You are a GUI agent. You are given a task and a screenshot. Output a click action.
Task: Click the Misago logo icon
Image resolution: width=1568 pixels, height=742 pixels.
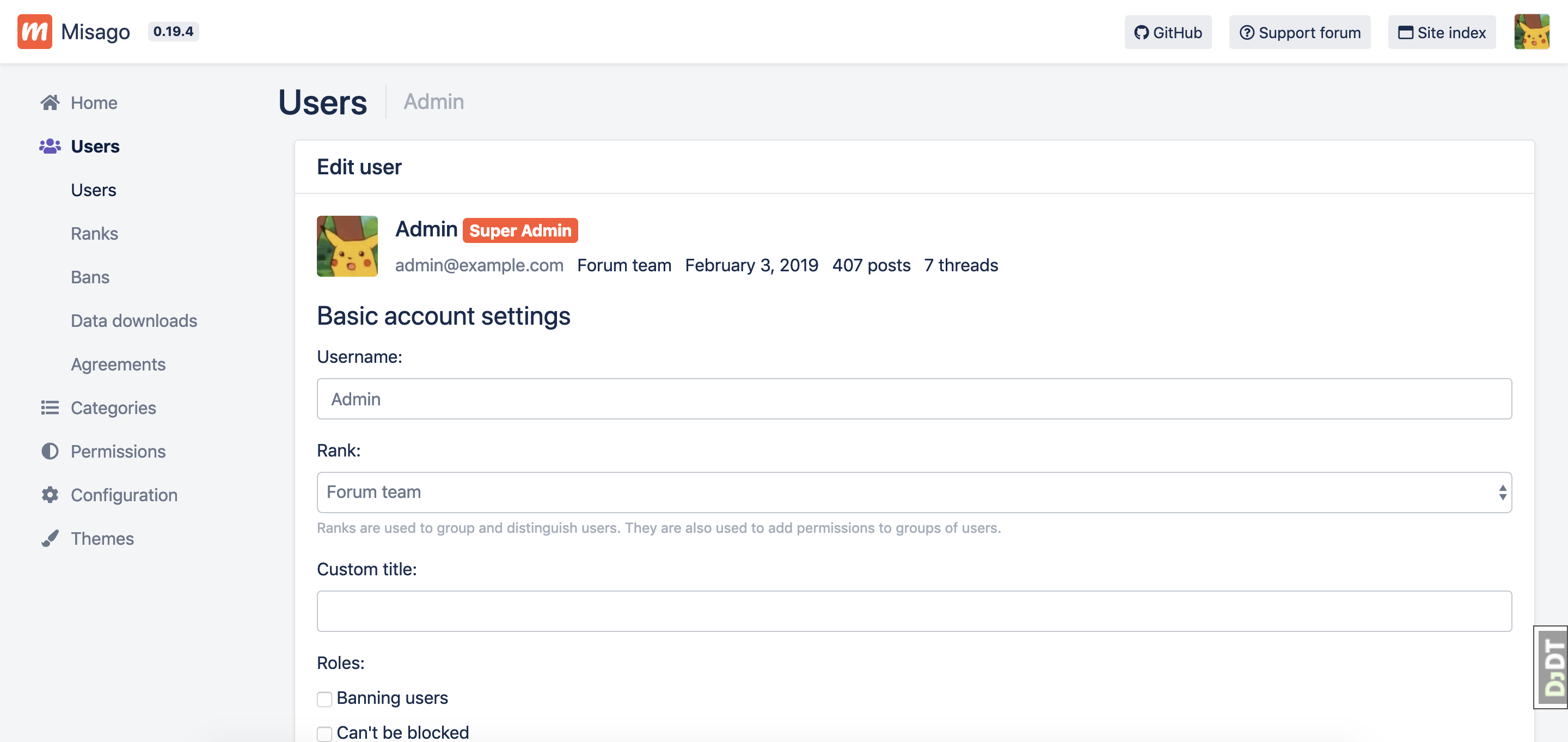34,32
